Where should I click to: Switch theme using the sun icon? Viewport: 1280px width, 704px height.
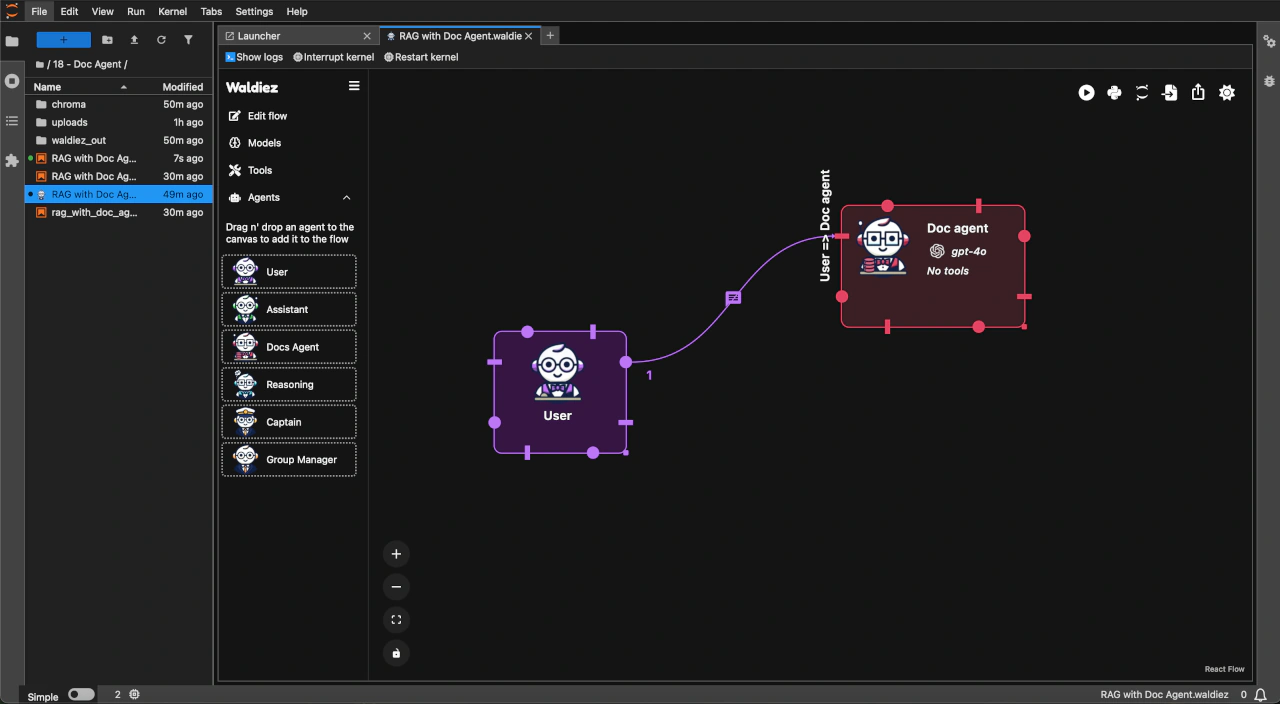click(x=1227, y=93)
